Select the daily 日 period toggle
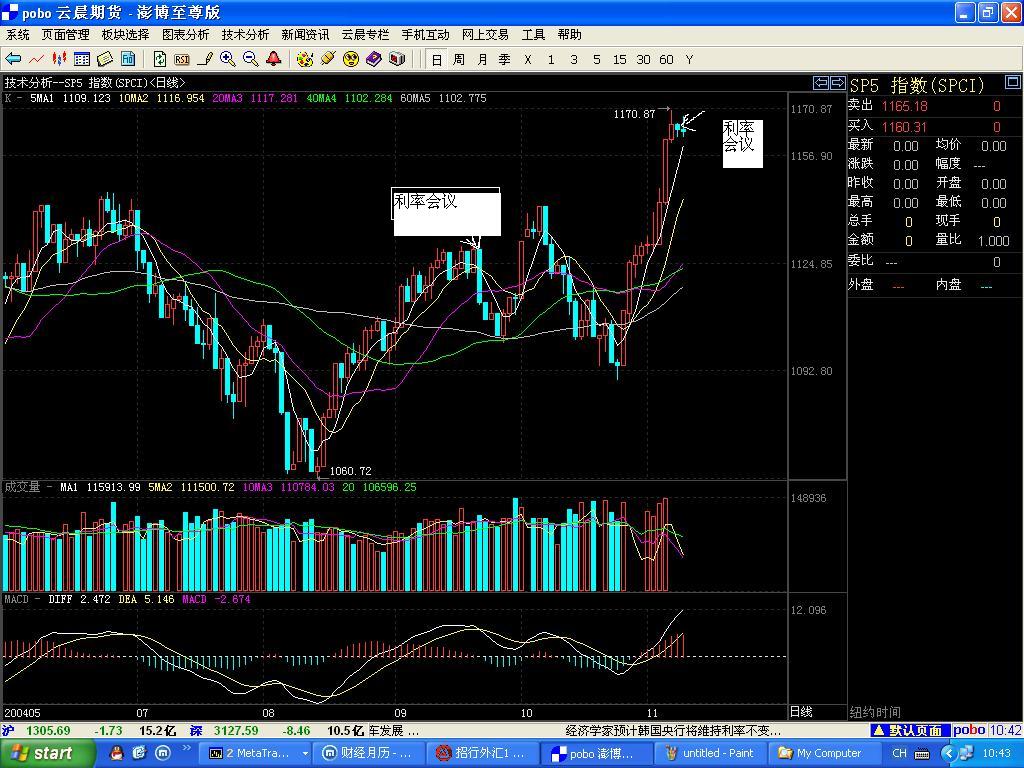1024x768 pixels. (x=437, y=59)
